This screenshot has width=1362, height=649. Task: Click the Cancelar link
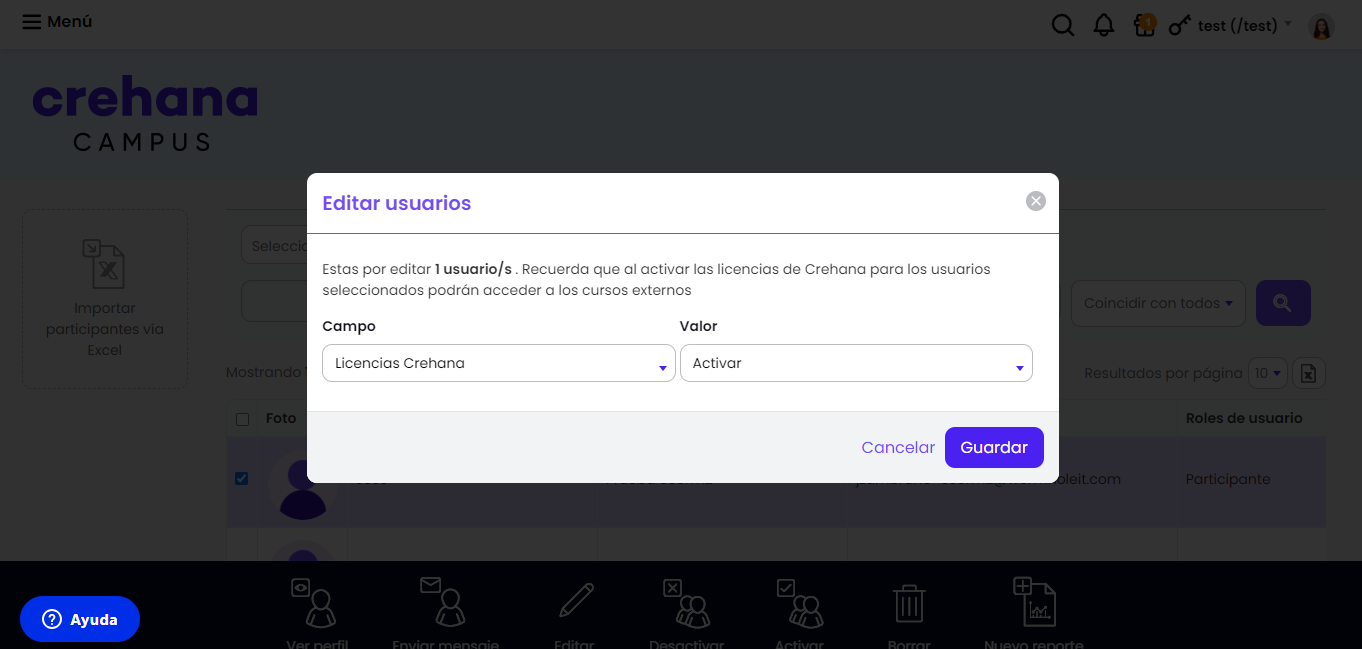(898, 447)
